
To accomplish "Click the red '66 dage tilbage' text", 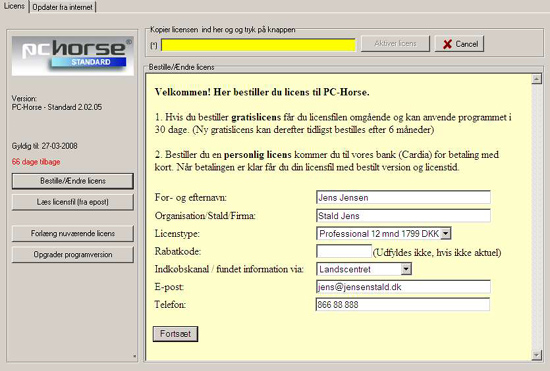I will [x=36, y=162].
